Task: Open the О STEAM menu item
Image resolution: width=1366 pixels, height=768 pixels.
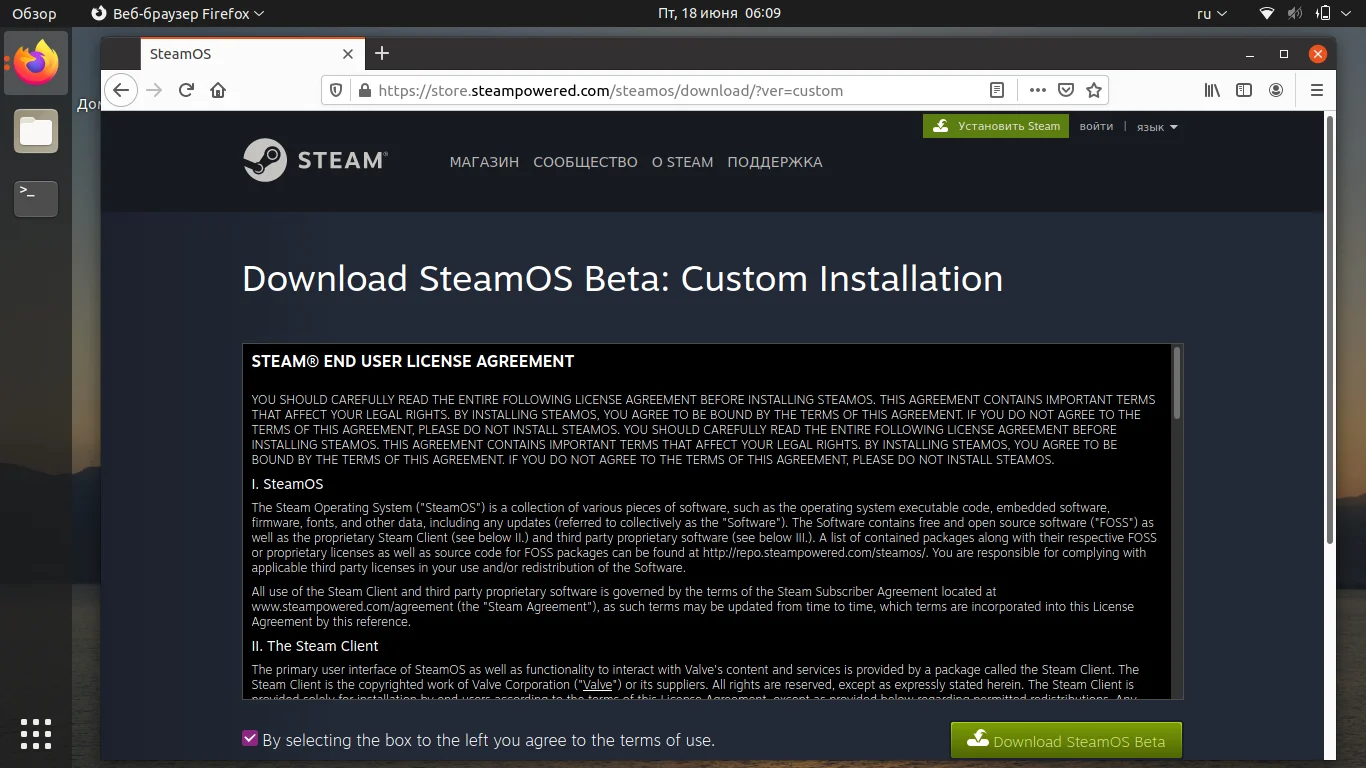Action: tap(682, 162)
